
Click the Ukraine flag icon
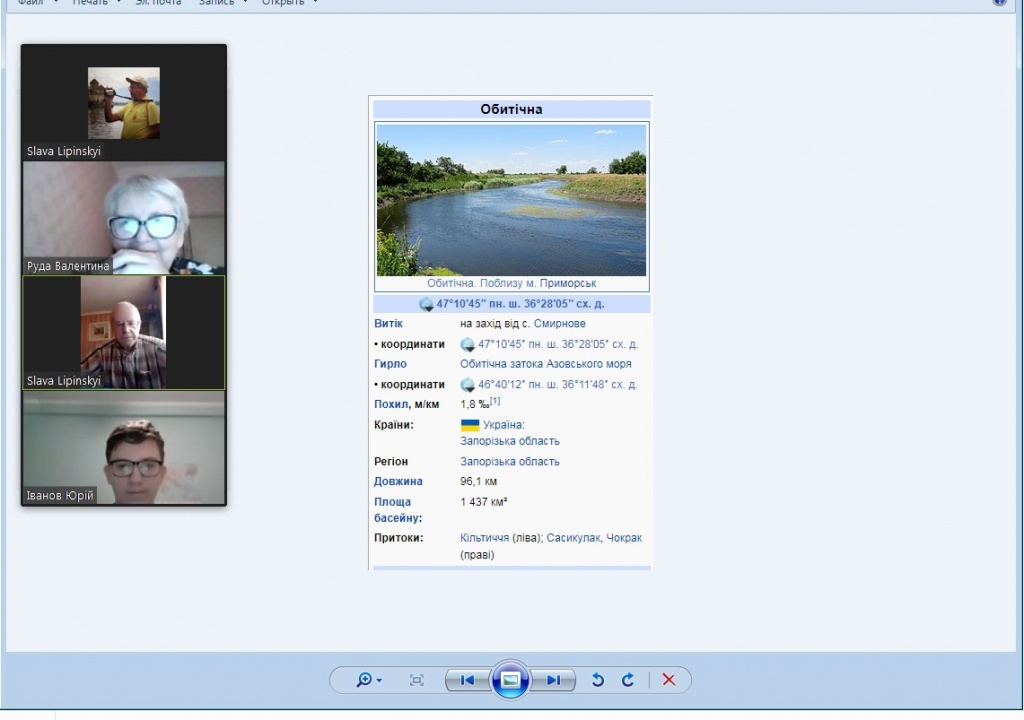click(470, 425)
